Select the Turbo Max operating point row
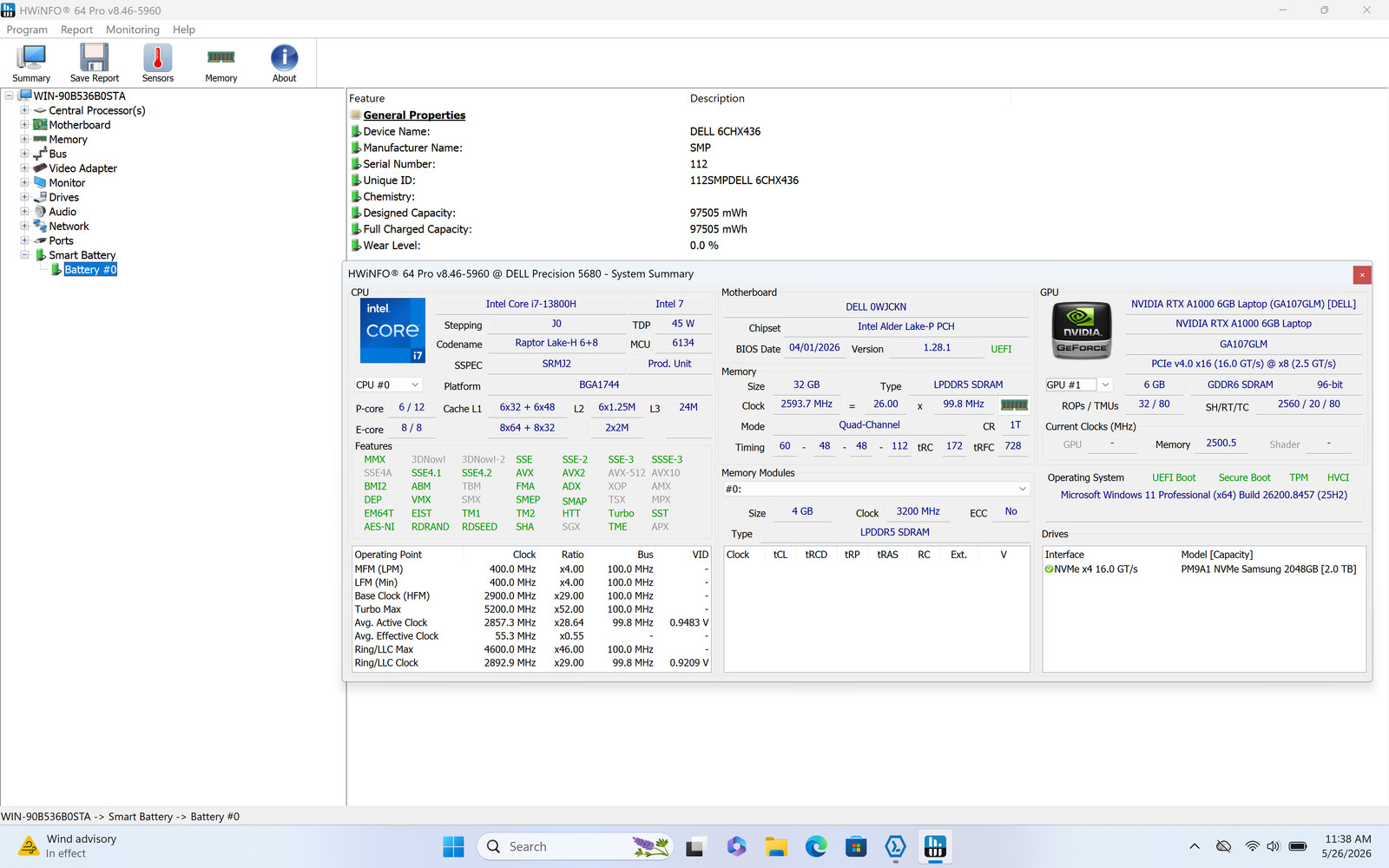This screenshot has width=1389, height=868. [531, 609]
